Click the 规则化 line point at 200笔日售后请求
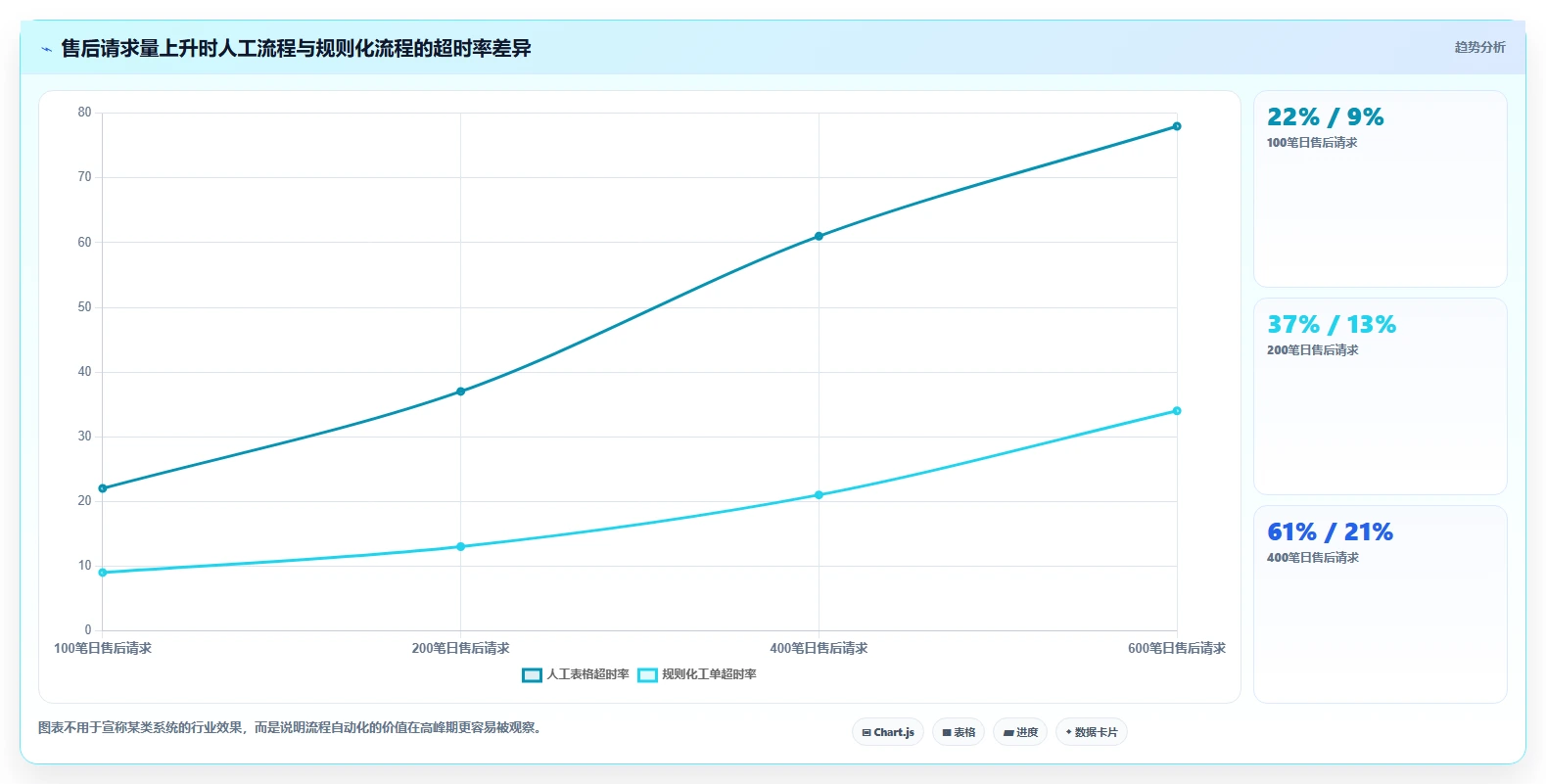The height and width of the screenshot is (784, 1546). 461,546
